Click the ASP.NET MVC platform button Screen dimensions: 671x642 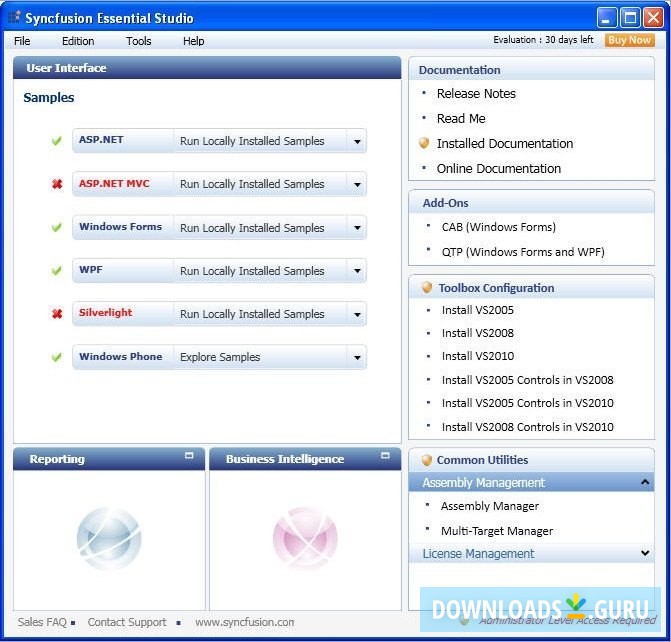point(123,184)
